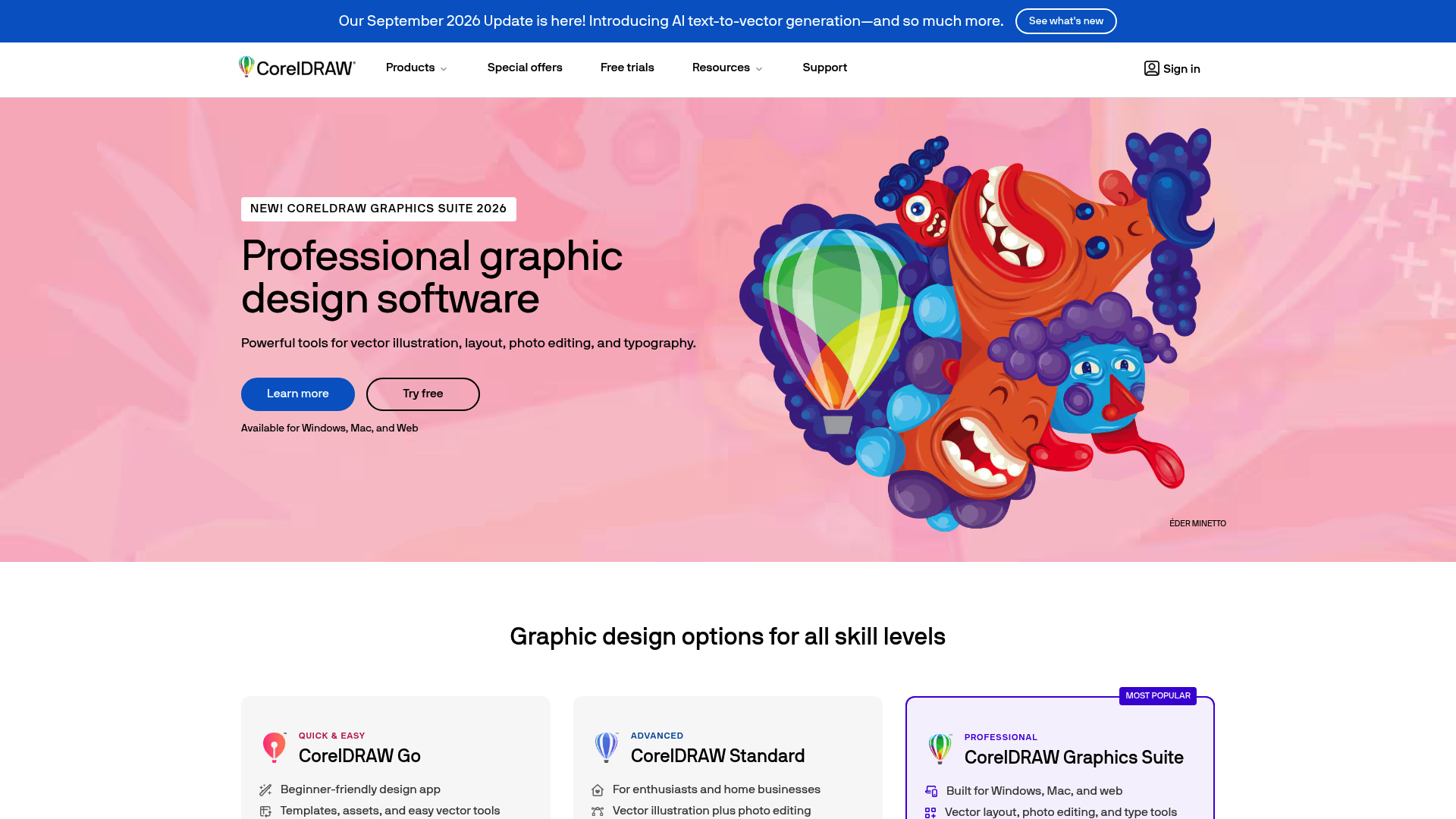Screen dimensions: 1456x819
Task: Select the CorelDRAW Go card title
Action: [359, 756]
